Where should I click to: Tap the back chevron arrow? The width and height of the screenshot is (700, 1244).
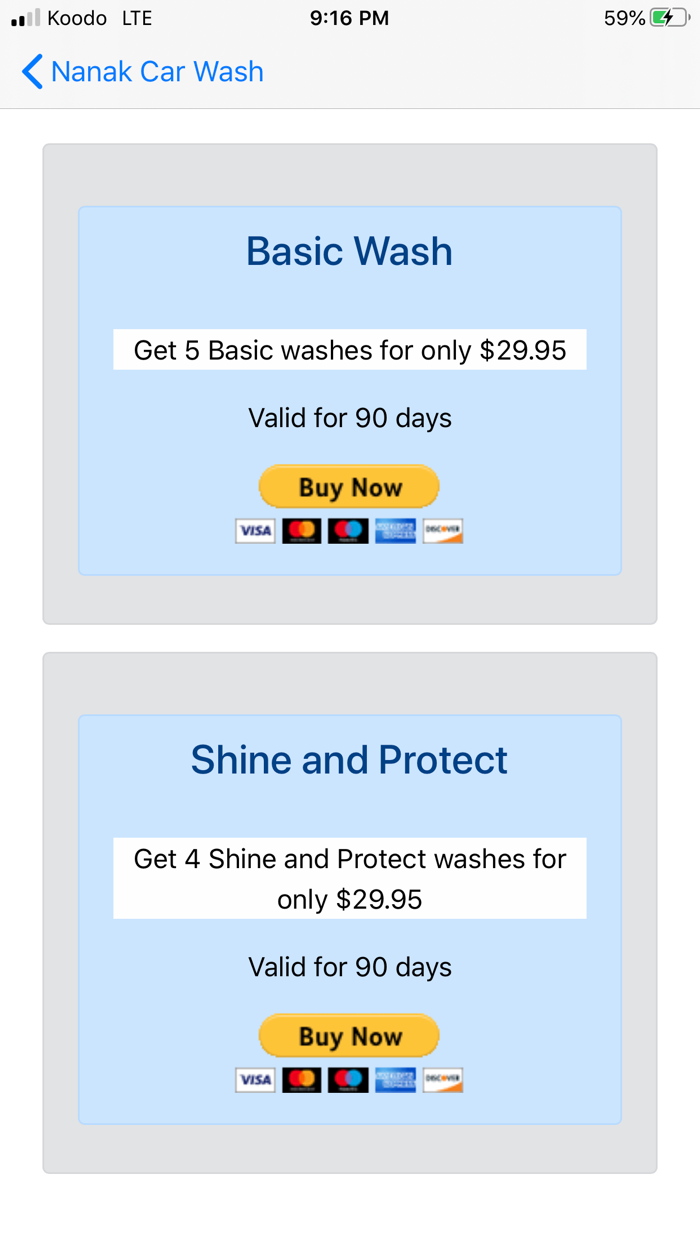coord(32,72)
